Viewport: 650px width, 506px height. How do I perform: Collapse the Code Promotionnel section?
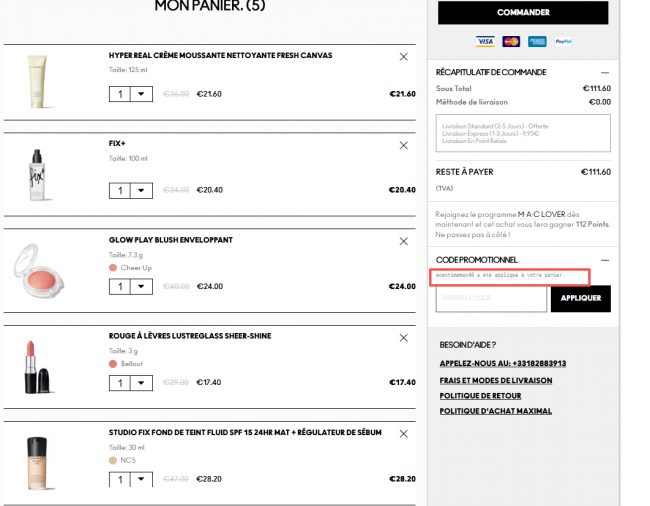coord(604,259)
